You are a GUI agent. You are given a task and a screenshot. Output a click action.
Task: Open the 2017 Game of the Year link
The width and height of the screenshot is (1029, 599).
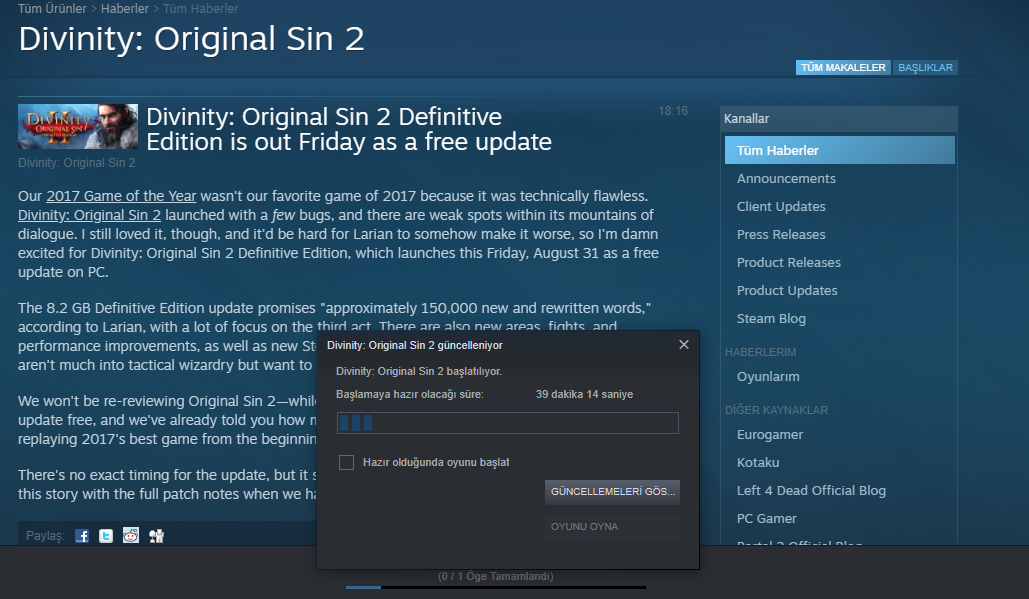pyautogui.click(x=121, y=196)
